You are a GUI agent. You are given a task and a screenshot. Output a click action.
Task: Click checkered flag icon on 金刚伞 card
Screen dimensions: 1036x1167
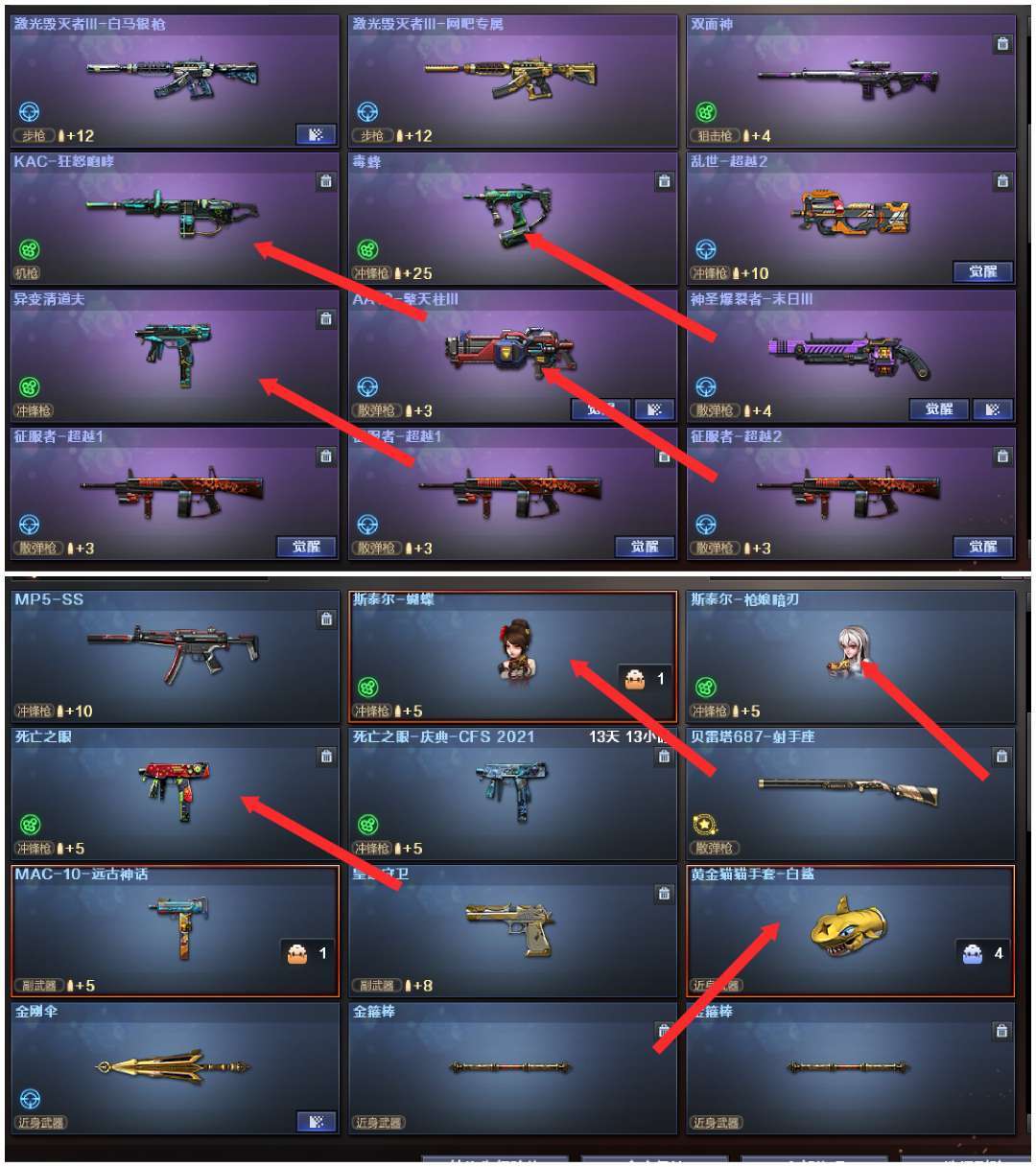point(316,1121)
